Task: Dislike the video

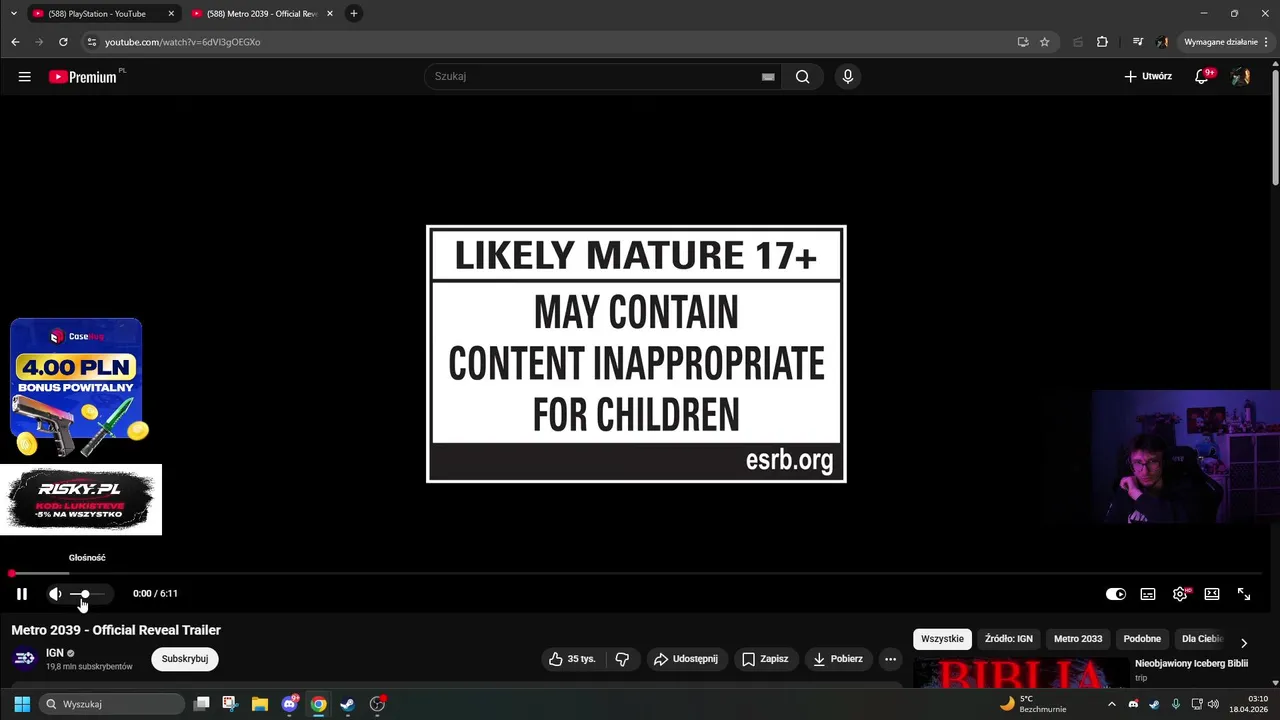Action: click(x=622, y=659)
